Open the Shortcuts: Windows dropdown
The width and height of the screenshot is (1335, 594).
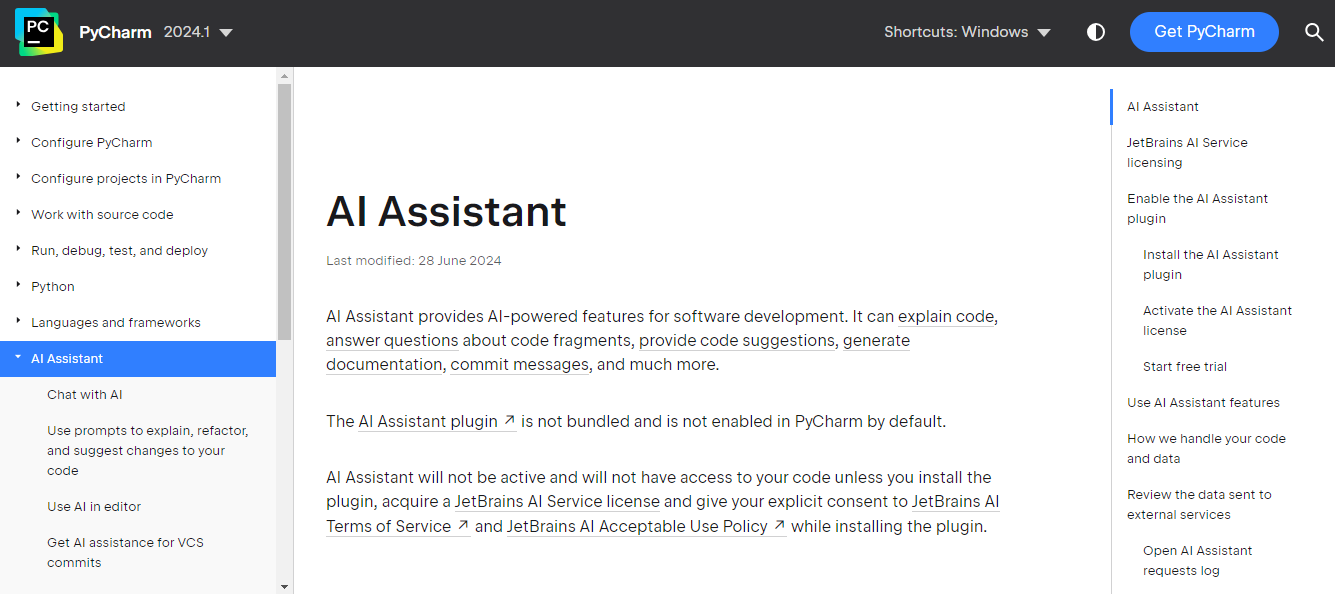coord(967,32)
